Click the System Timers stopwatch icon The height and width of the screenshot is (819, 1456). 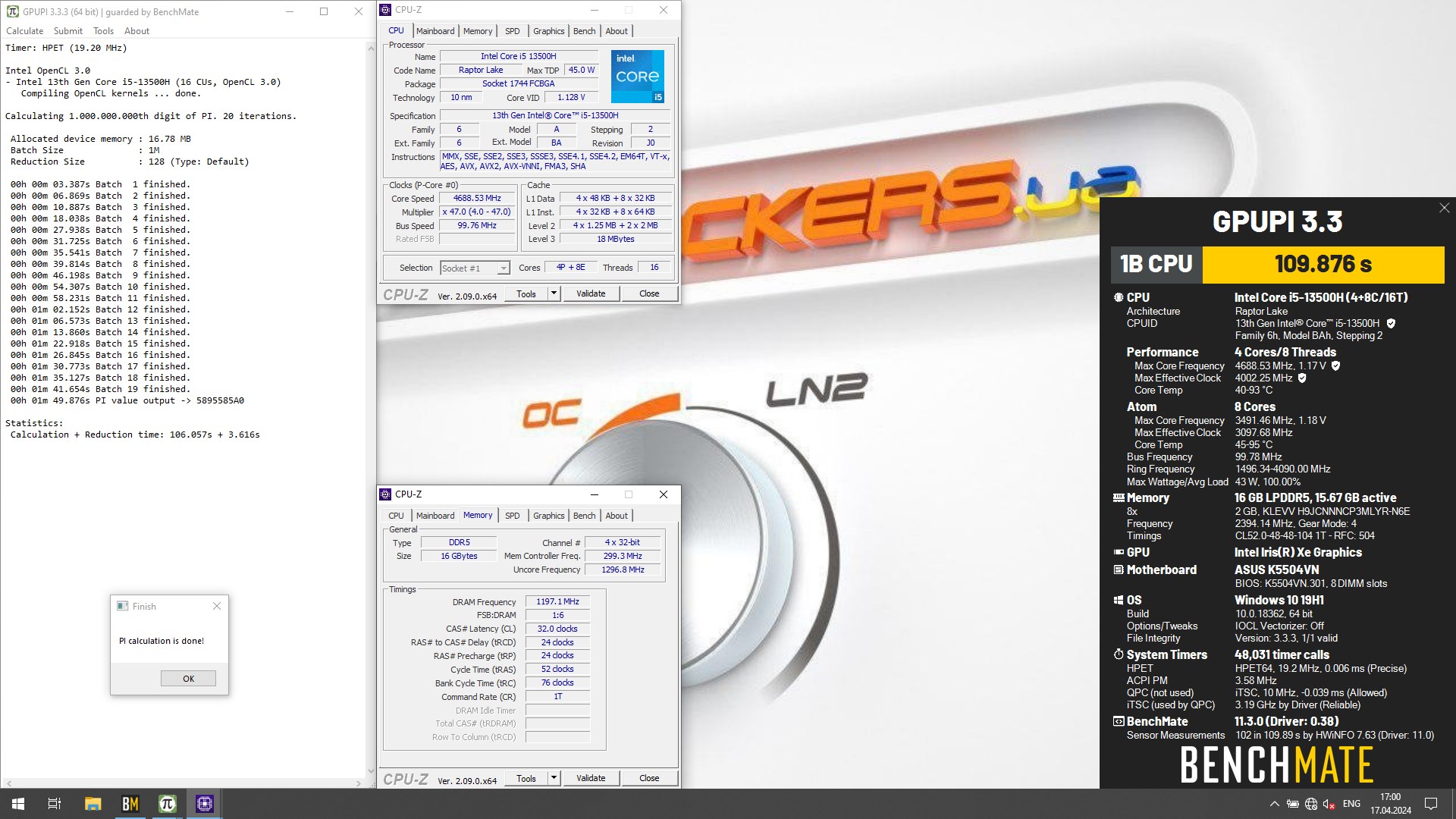1119,655
